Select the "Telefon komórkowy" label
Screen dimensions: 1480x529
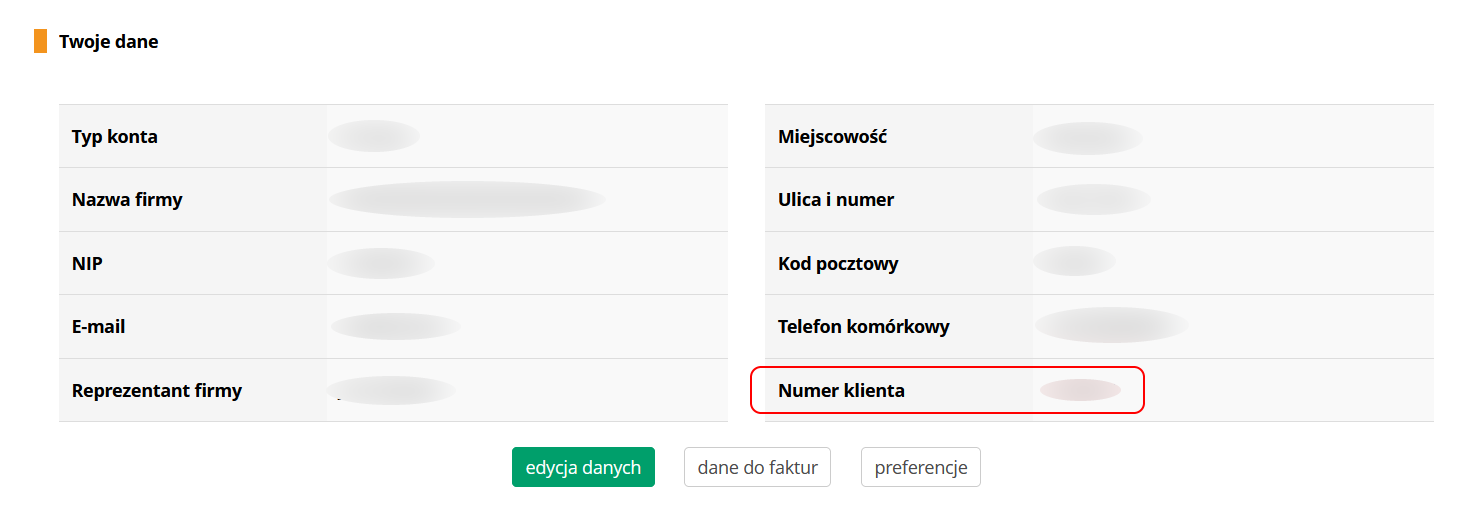(863, 326)
